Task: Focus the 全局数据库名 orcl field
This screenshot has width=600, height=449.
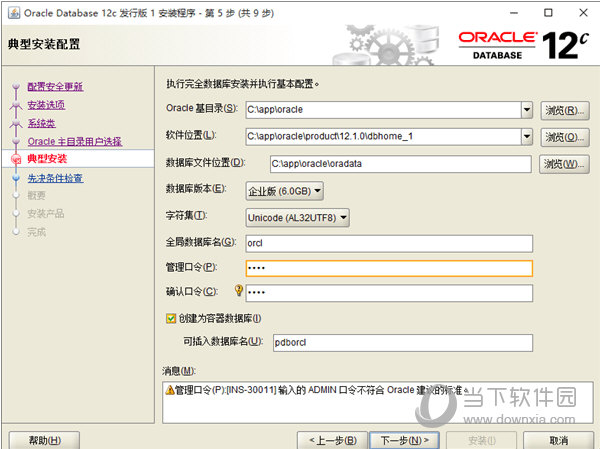Action: point(389,243)
